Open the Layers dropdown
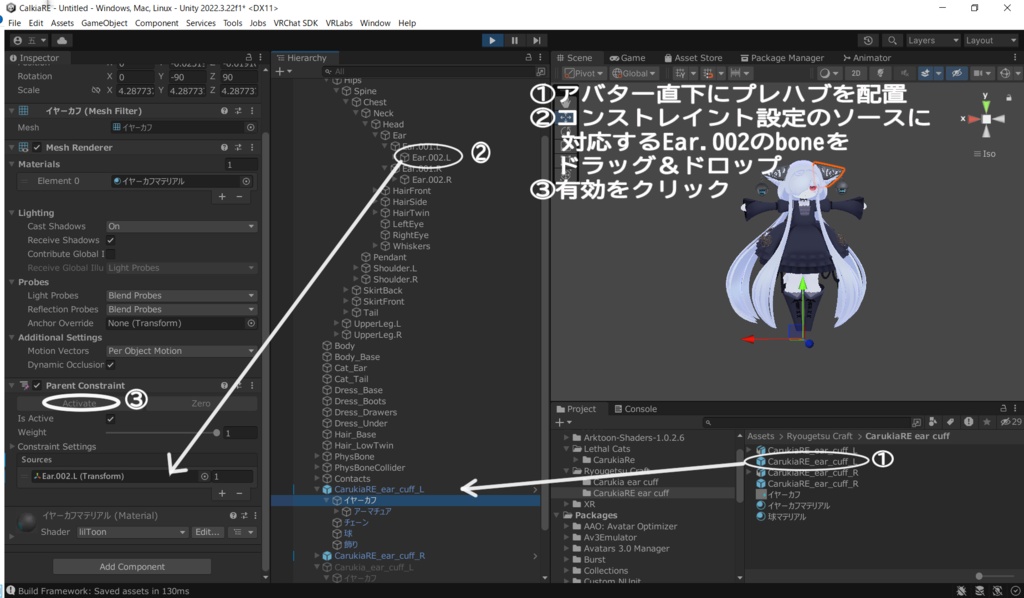Viewport: 1024px width, 598px height. click(932, 40)
